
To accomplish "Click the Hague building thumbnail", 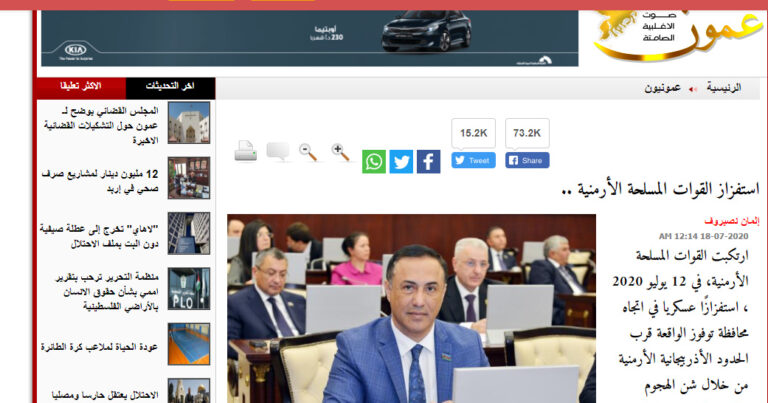I will (189, 233).
